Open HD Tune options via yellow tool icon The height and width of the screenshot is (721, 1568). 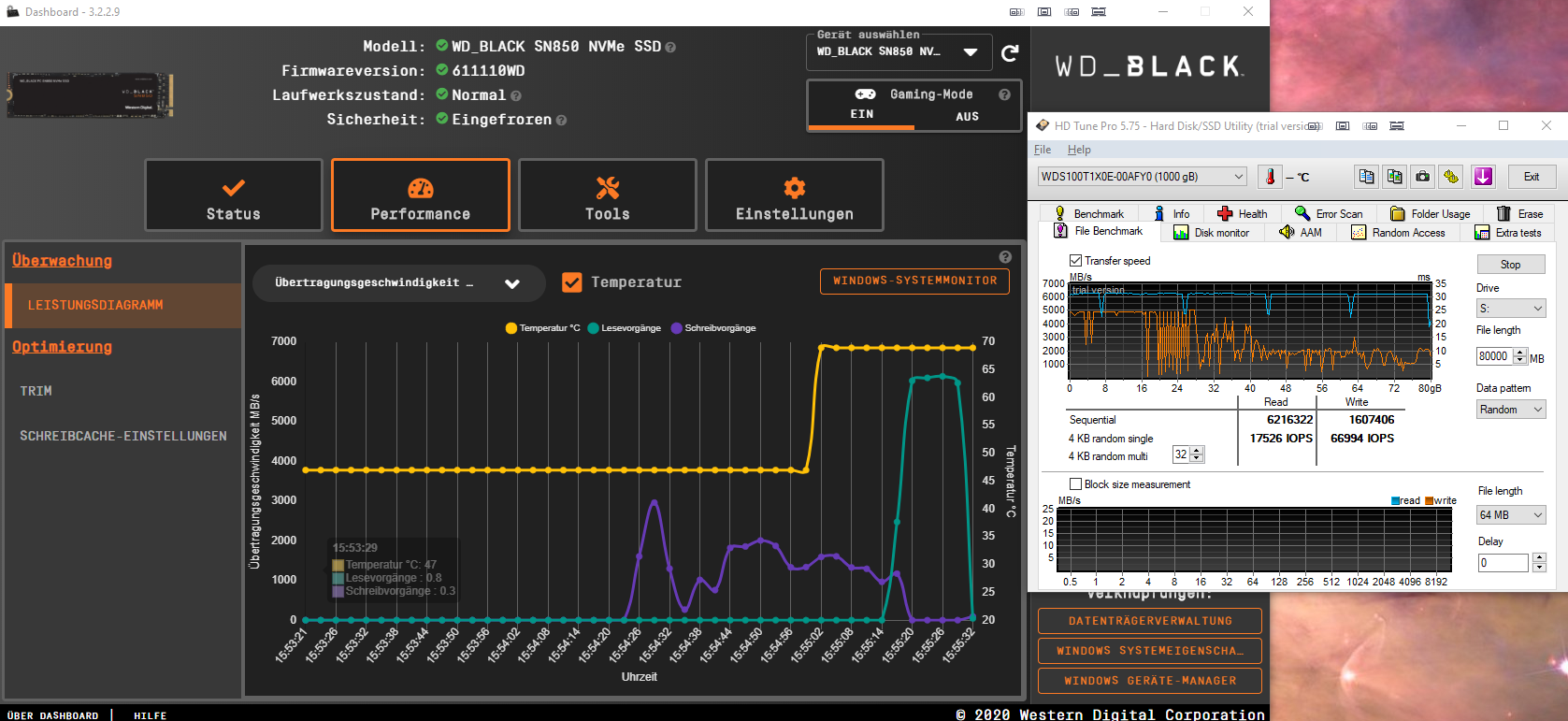pyautogui.click(x=1450, y=177)
